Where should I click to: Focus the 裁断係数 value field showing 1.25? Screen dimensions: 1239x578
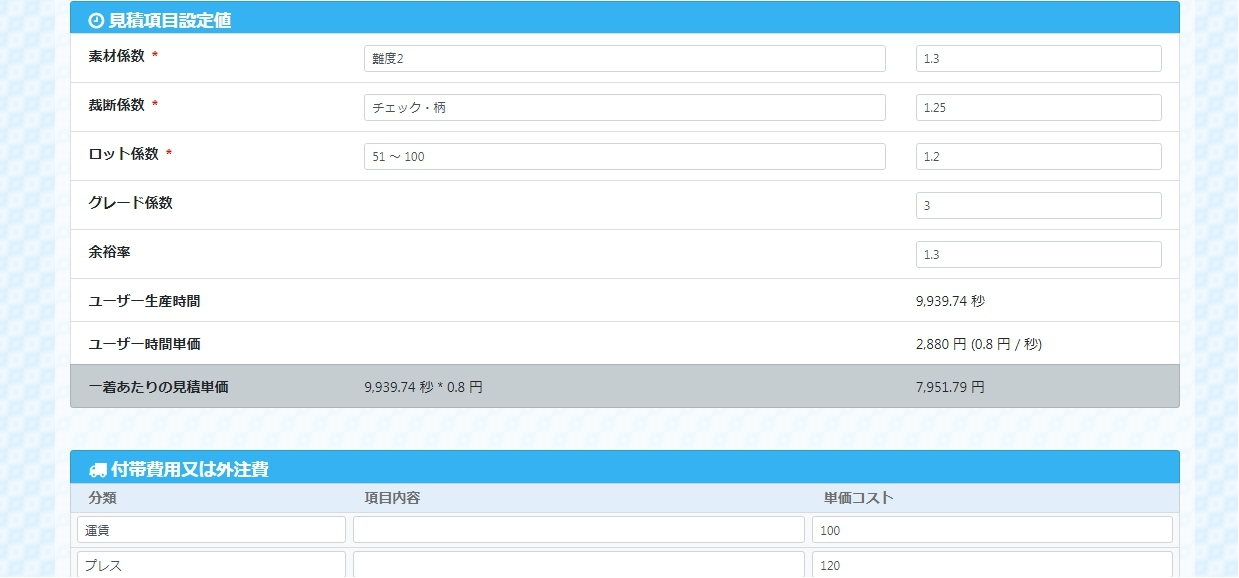pos(1038,108)
